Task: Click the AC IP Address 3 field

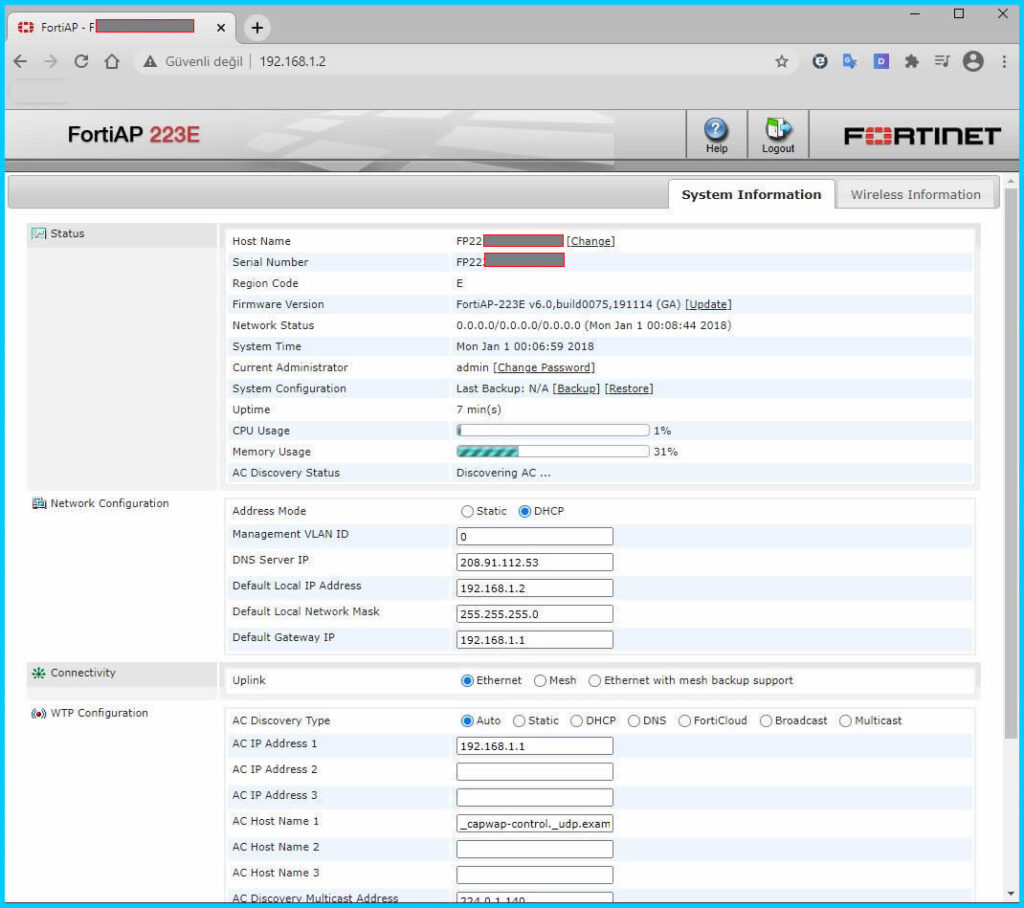Action: click(534, 798)
